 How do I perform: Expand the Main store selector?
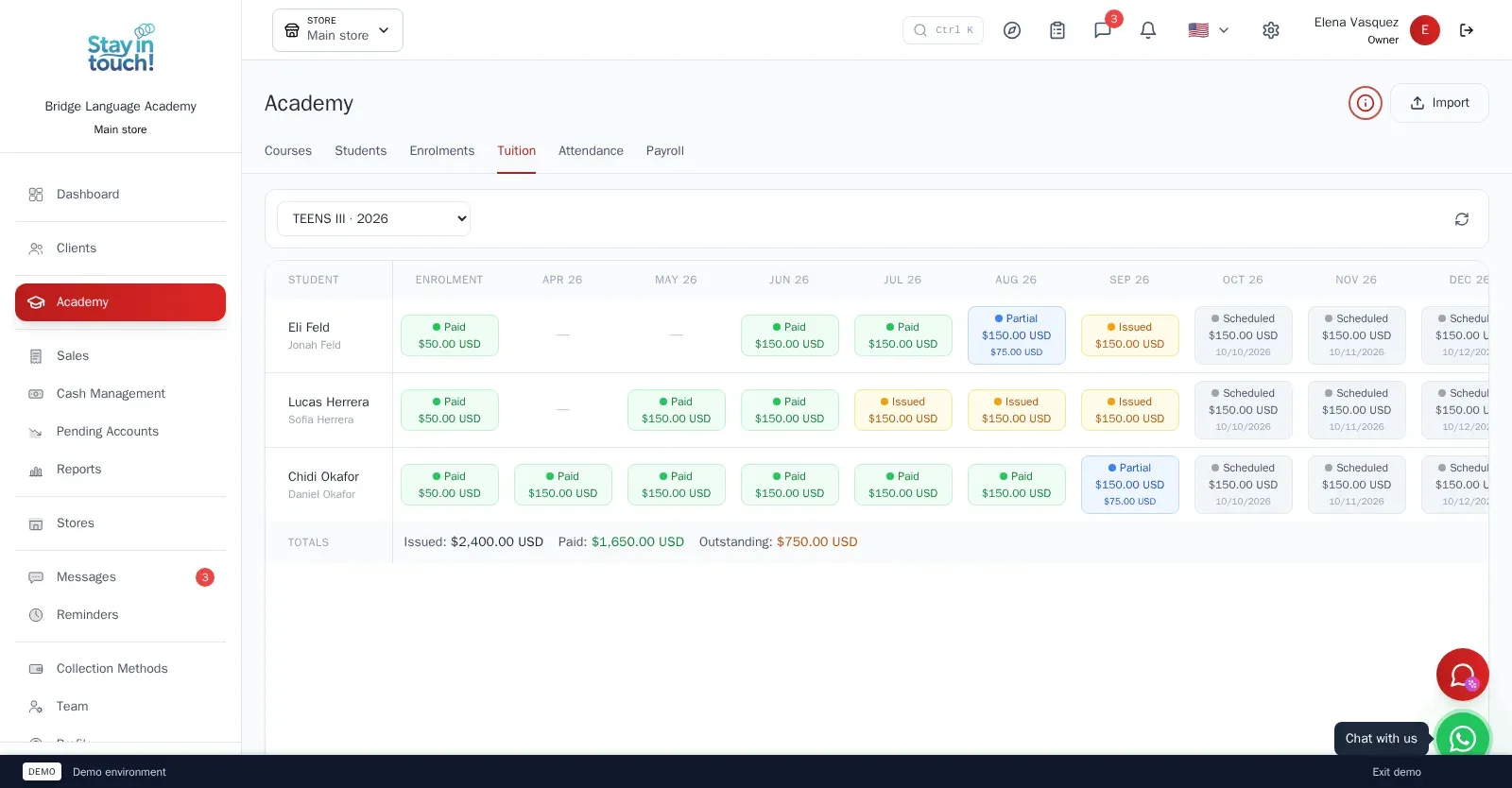(x=337, y=30)
